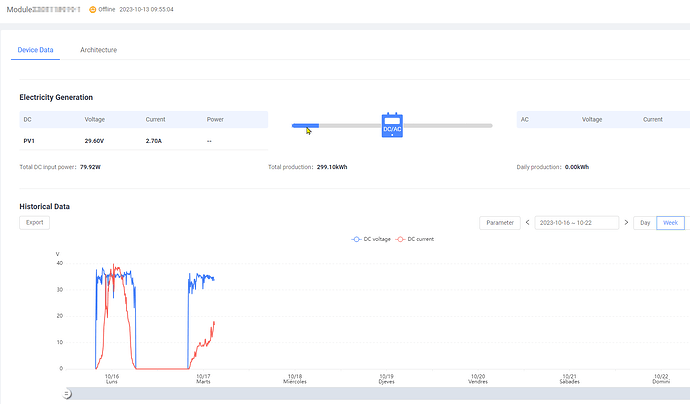
Task: Switch to the Device Data tab
Action: (35, 50)
